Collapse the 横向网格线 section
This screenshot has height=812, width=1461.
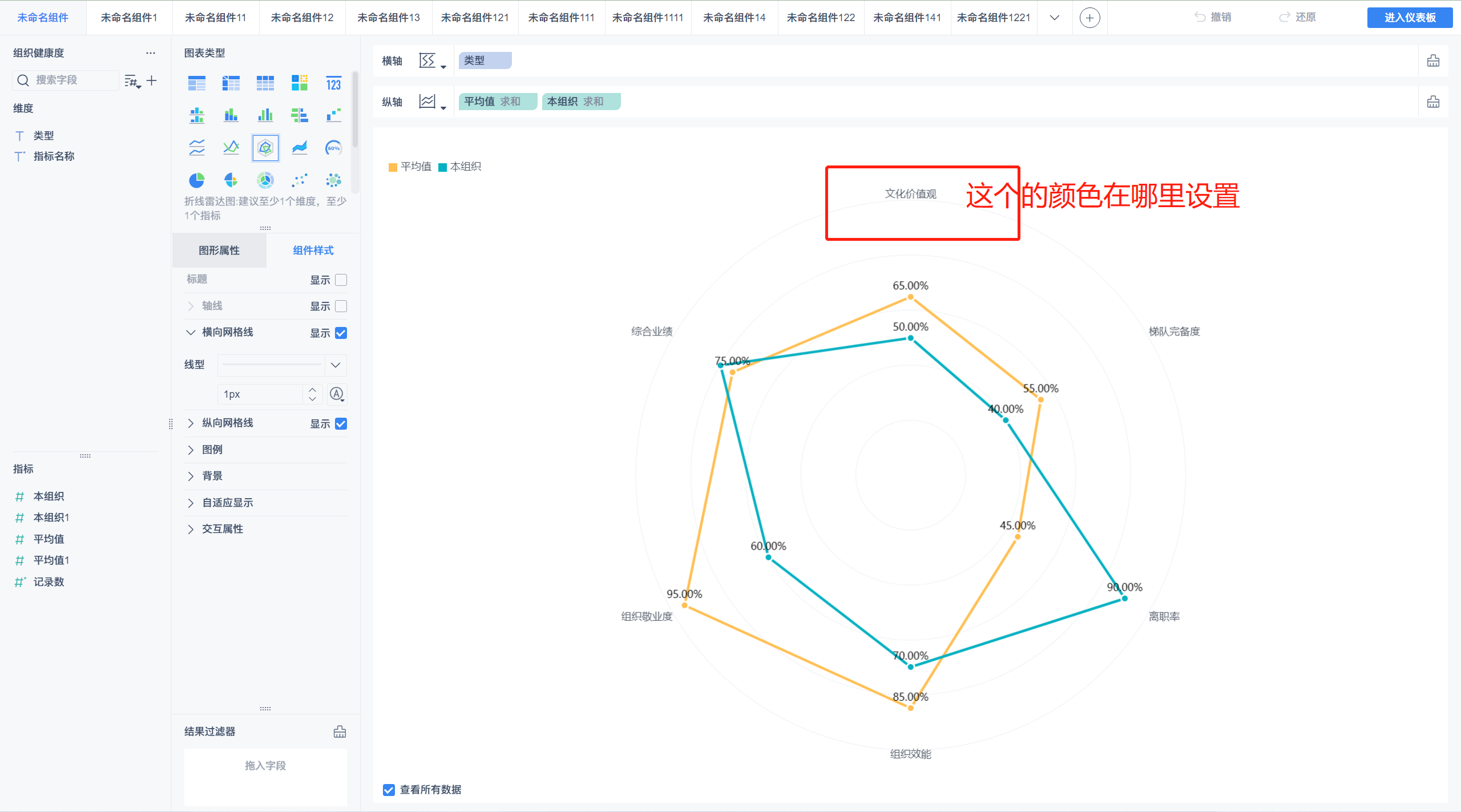click(191, 332)
